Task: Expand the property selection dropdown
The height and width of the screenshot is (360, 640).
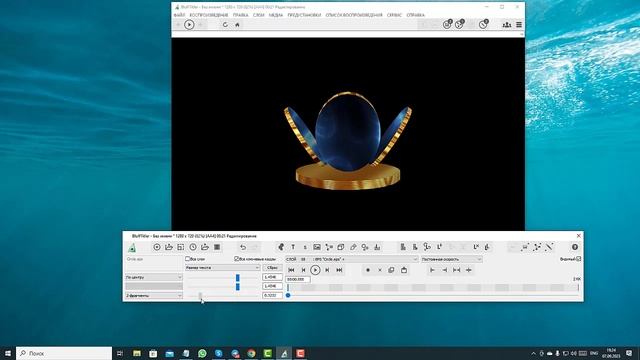Action: click(x=222, y=268)
